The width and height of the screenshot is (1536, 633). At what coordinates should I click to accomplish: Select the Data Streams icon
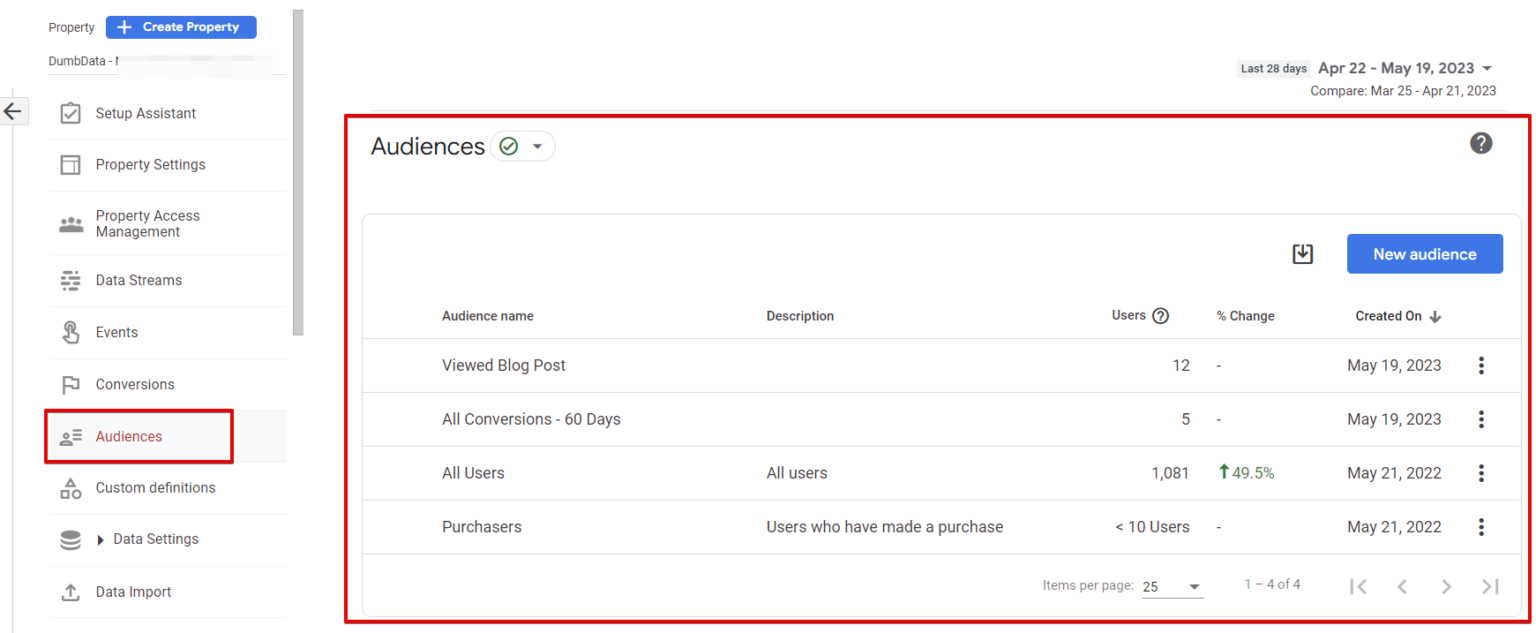(x=70, y=280)
